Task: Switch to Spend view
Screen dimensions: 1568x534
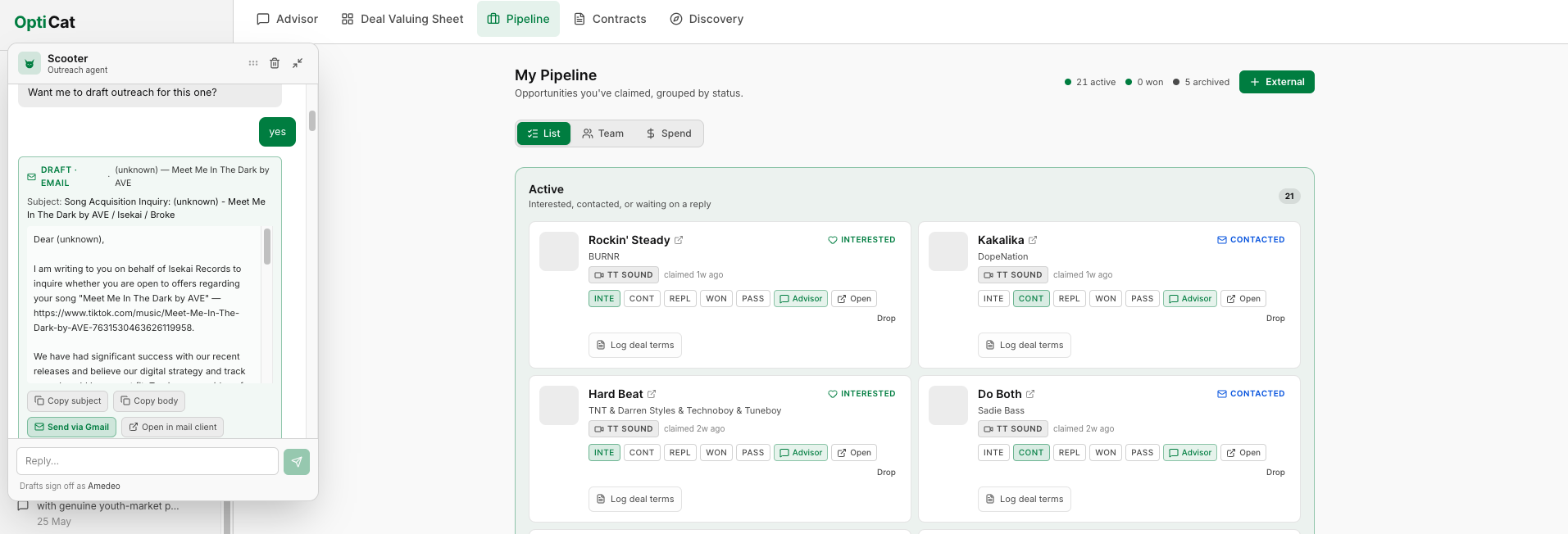Action: tap(669, 133)
